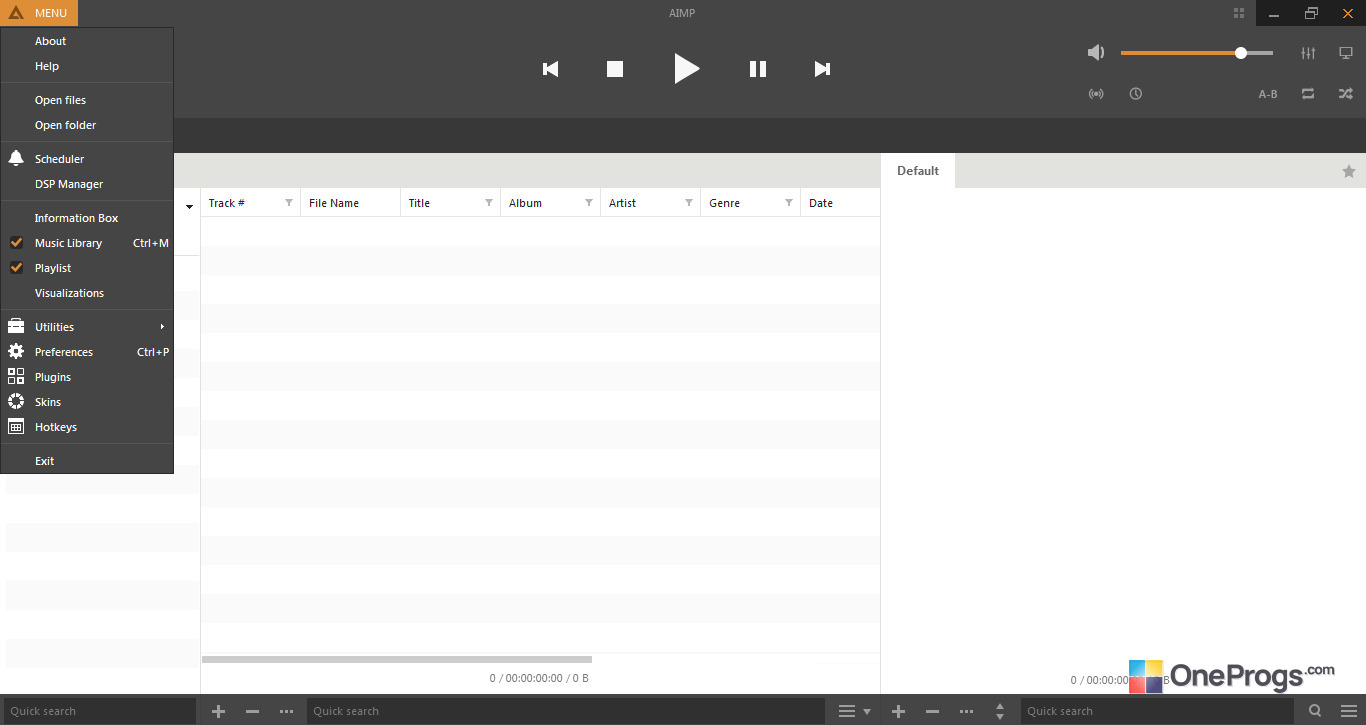1366x725 pixels.
Task: Stop playback with the square stop button
Action: (615, 69)
